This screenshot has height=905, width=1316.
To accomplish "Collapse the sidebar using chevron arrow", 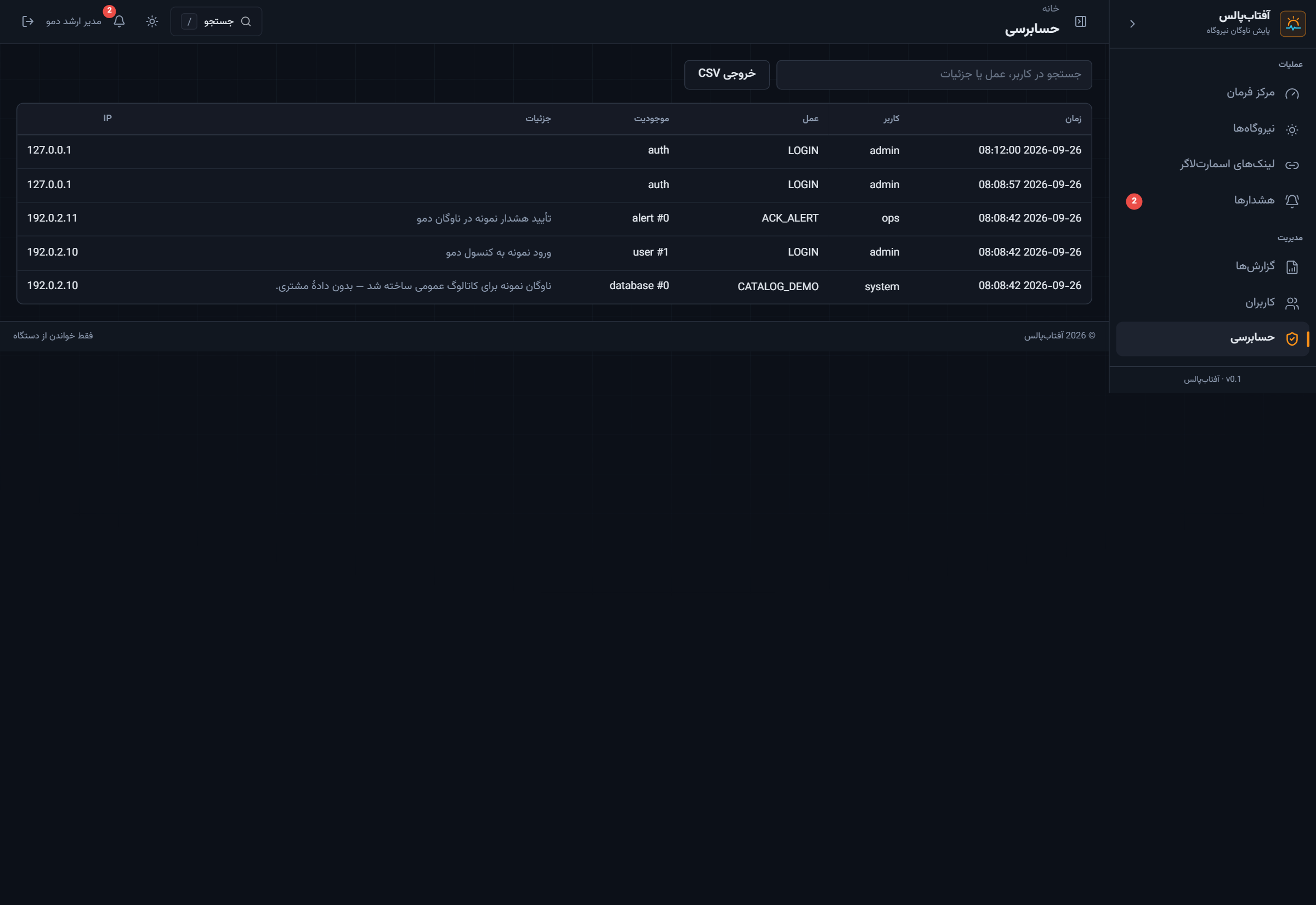I will [x=1132, y=24].
